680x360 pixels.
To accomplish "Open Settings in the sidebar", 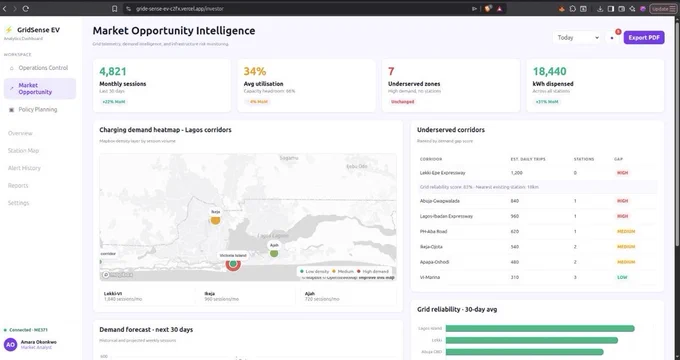I will (x=19, y=203).
